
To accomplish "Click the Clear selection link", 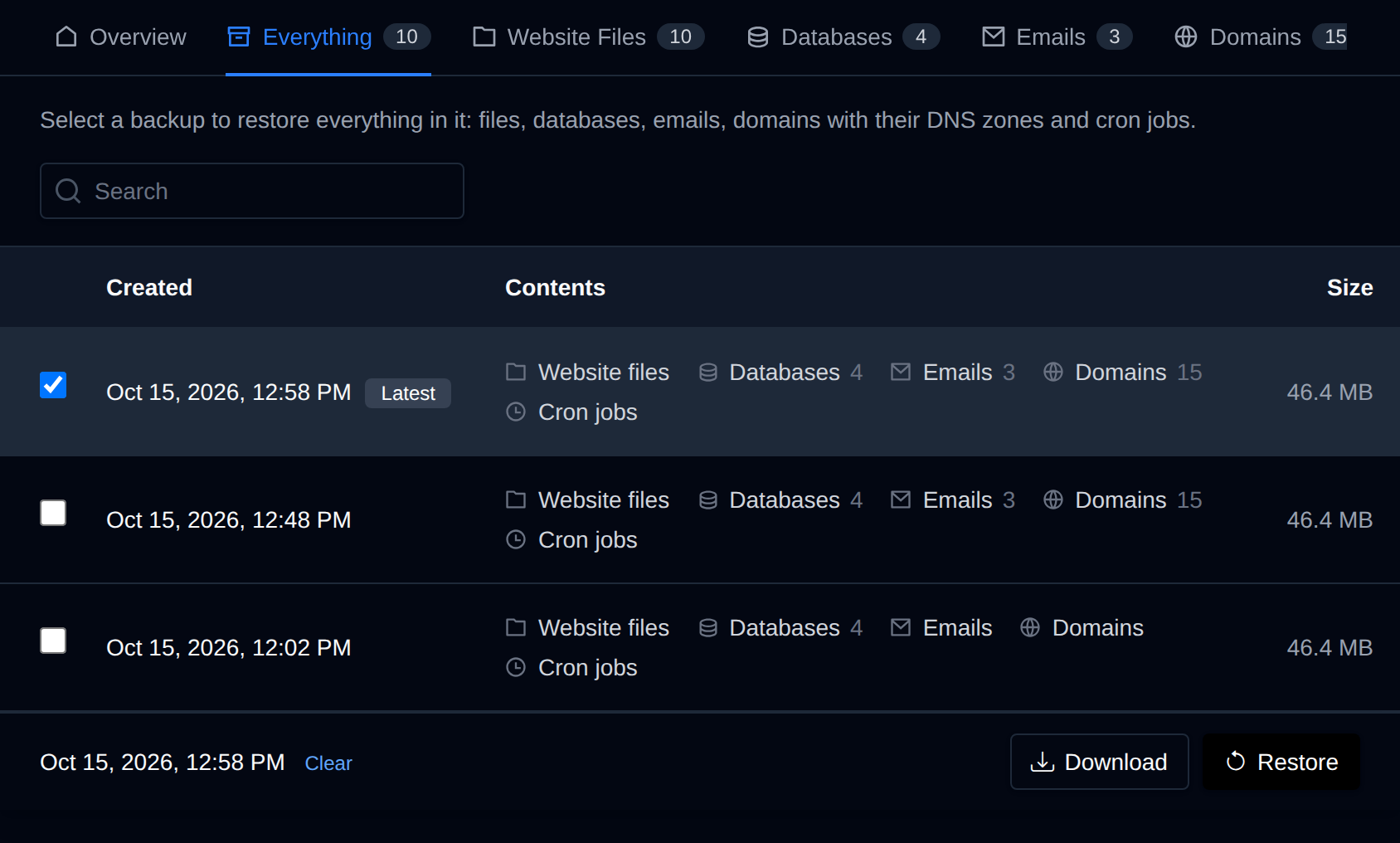I will [x=328, y=763].
